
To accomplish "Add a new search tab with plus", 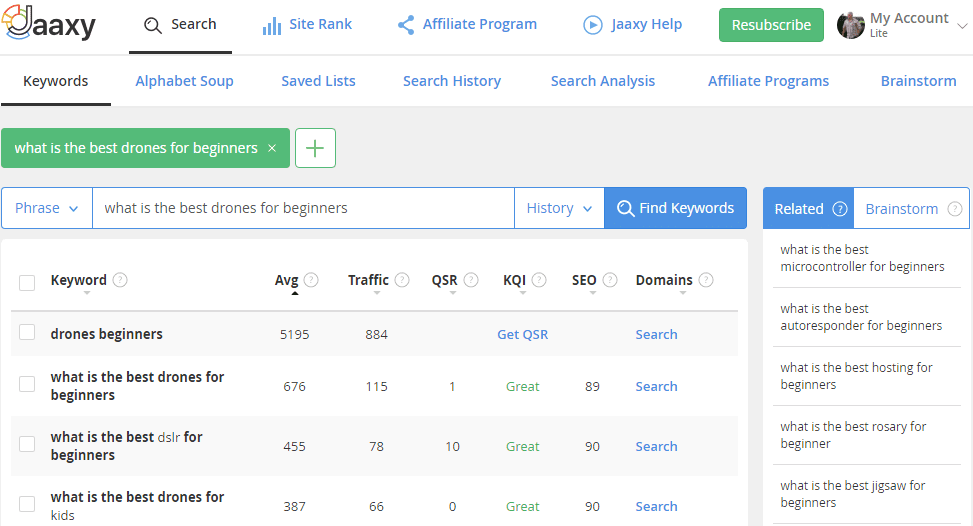I will [315, 148].
